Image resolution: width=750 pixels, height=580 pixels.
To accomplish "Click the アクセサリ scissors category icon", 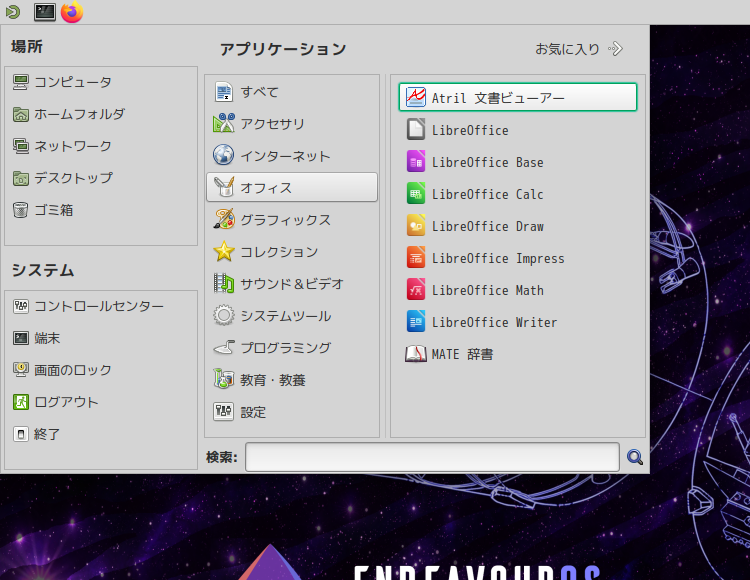I will pos(223,123).
